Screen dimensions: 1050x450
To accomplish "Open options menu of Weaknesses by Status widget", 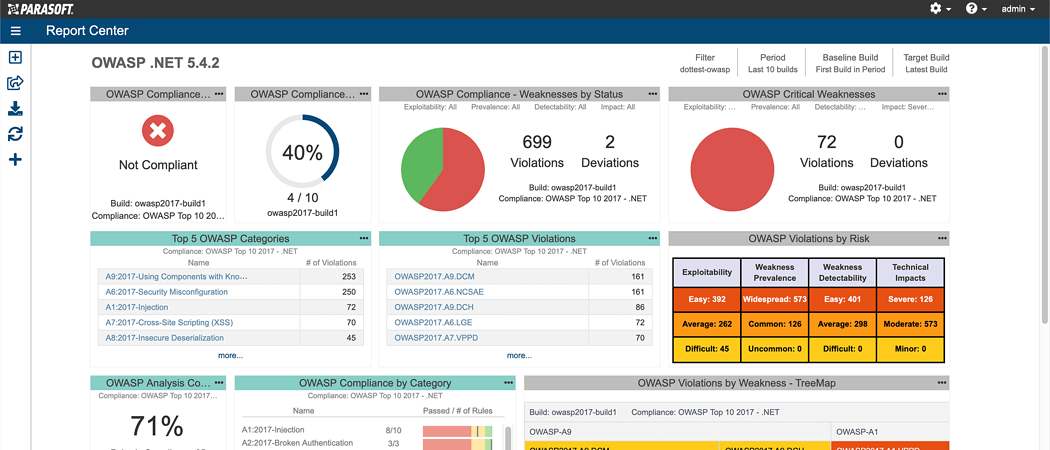I will [653, 94].
